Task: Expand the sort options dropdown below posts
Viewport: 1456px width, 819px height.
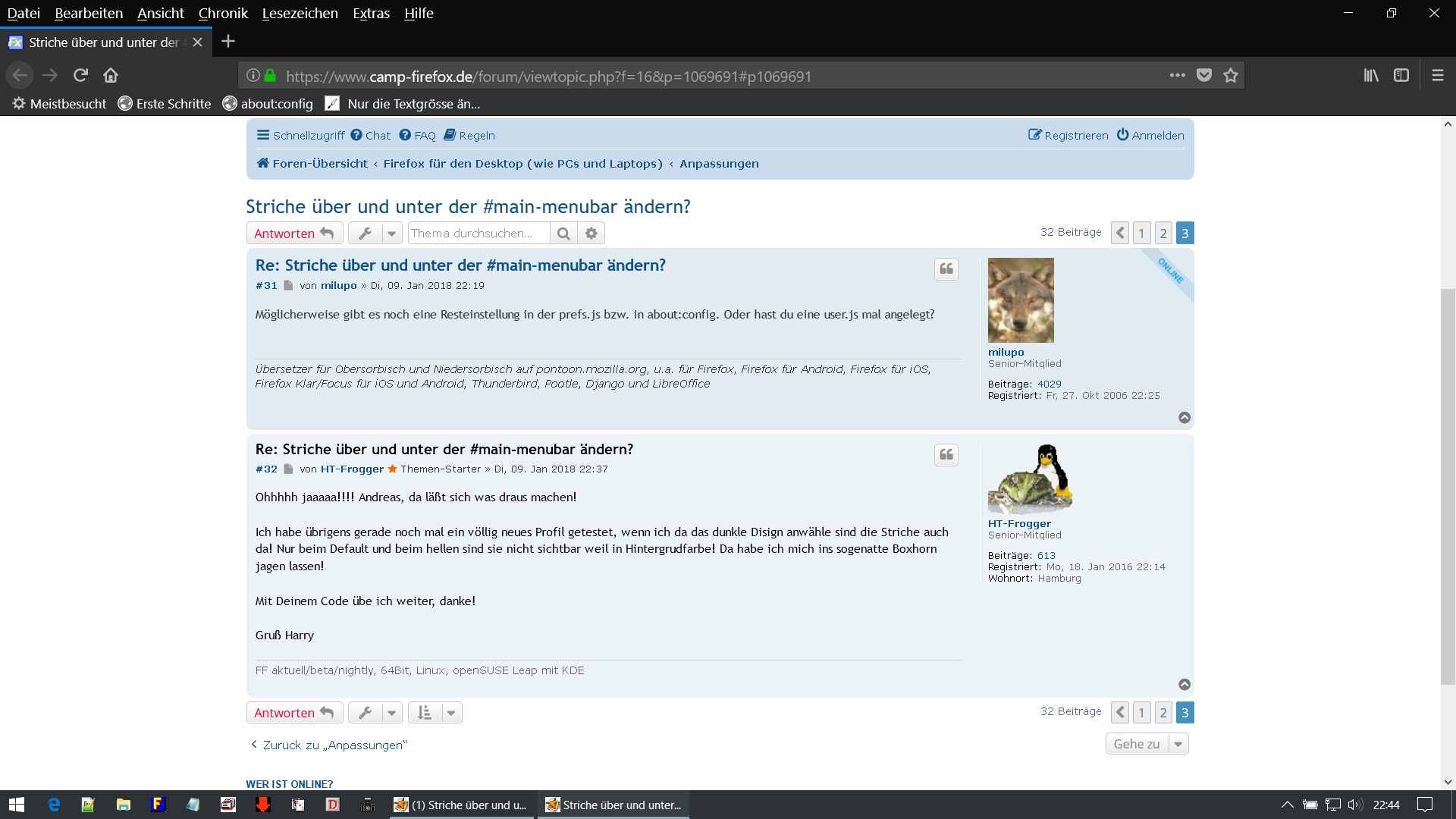Action: pyautogui.click(x=450, y=713)
